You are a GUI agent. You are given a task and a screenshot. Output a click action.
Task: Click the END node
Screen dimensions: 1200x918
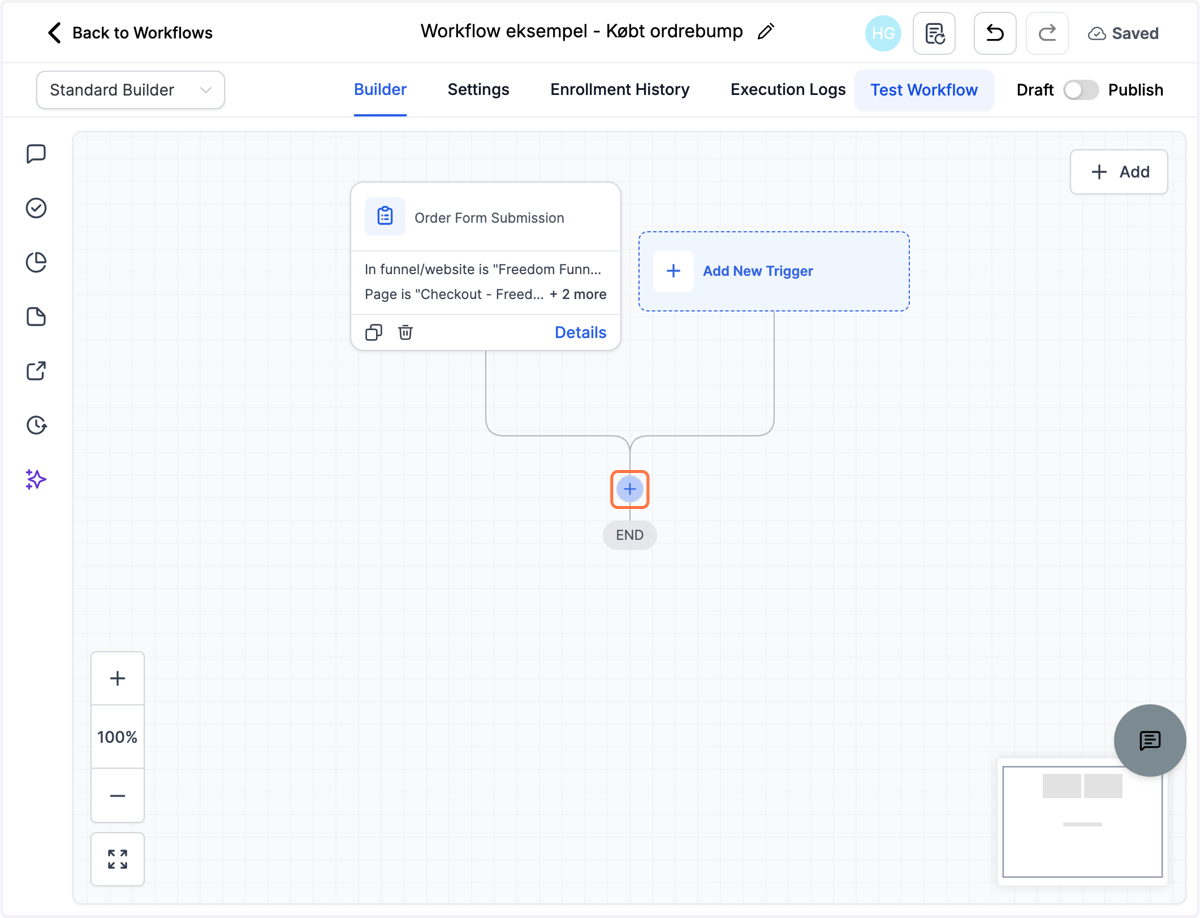pos(630,535)
